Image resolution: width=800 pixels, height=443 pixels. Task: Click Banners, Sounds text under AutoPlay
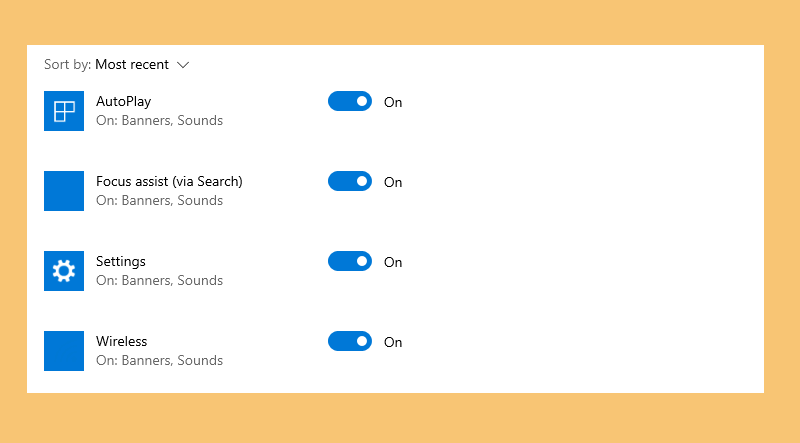(172, 120)
